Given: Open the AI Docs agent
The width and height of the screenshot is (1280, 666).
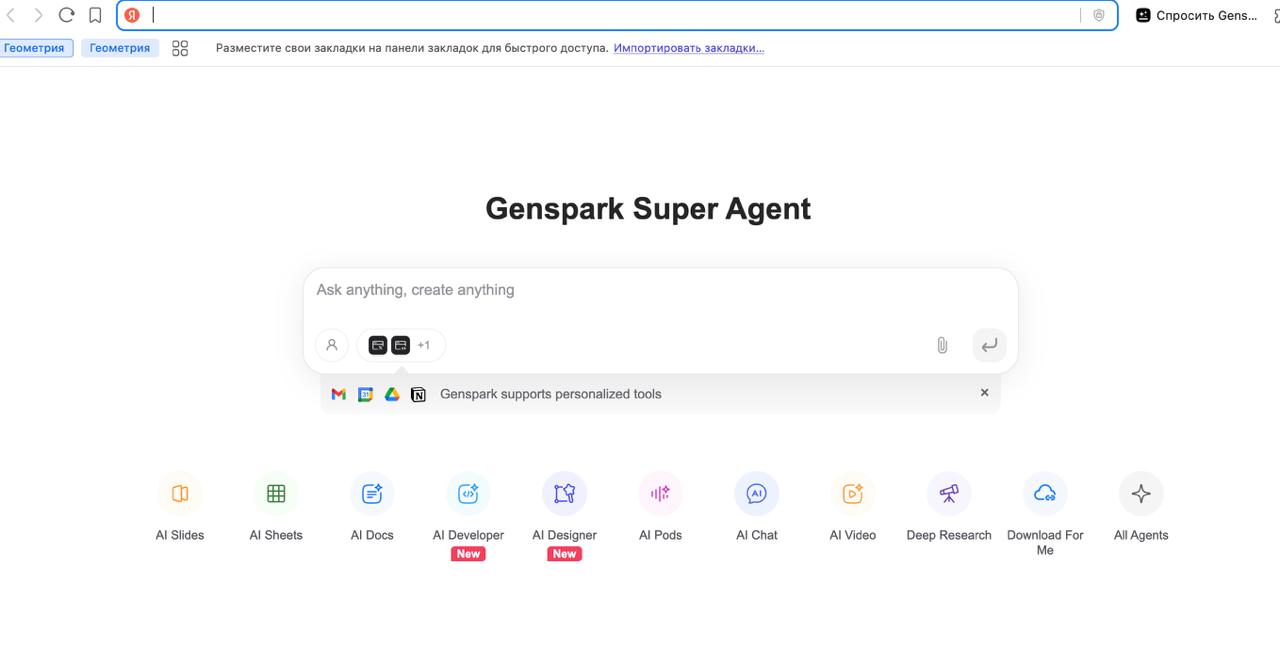Looking at the screenshot, I should coord(372,494).
